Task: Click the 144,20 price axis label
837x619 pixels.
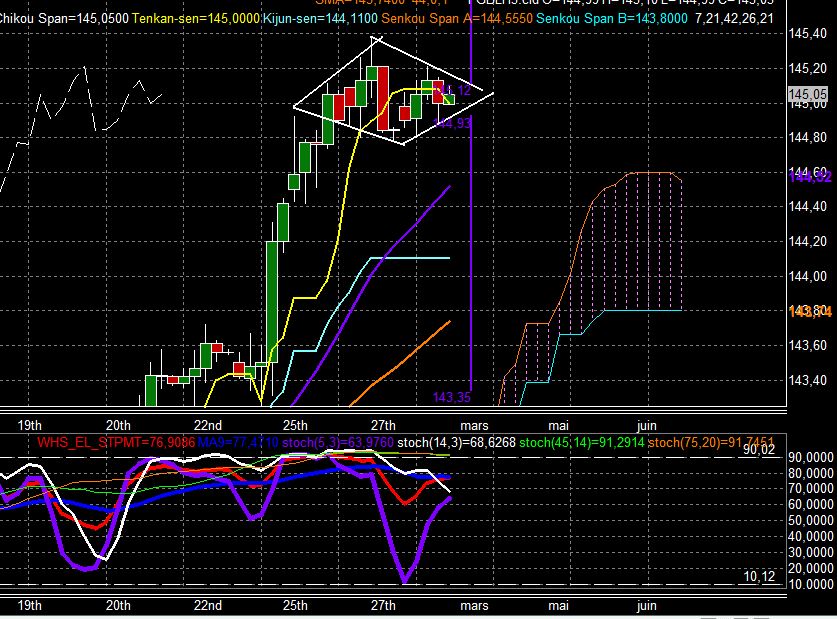Action: click(x=808, y=242)
